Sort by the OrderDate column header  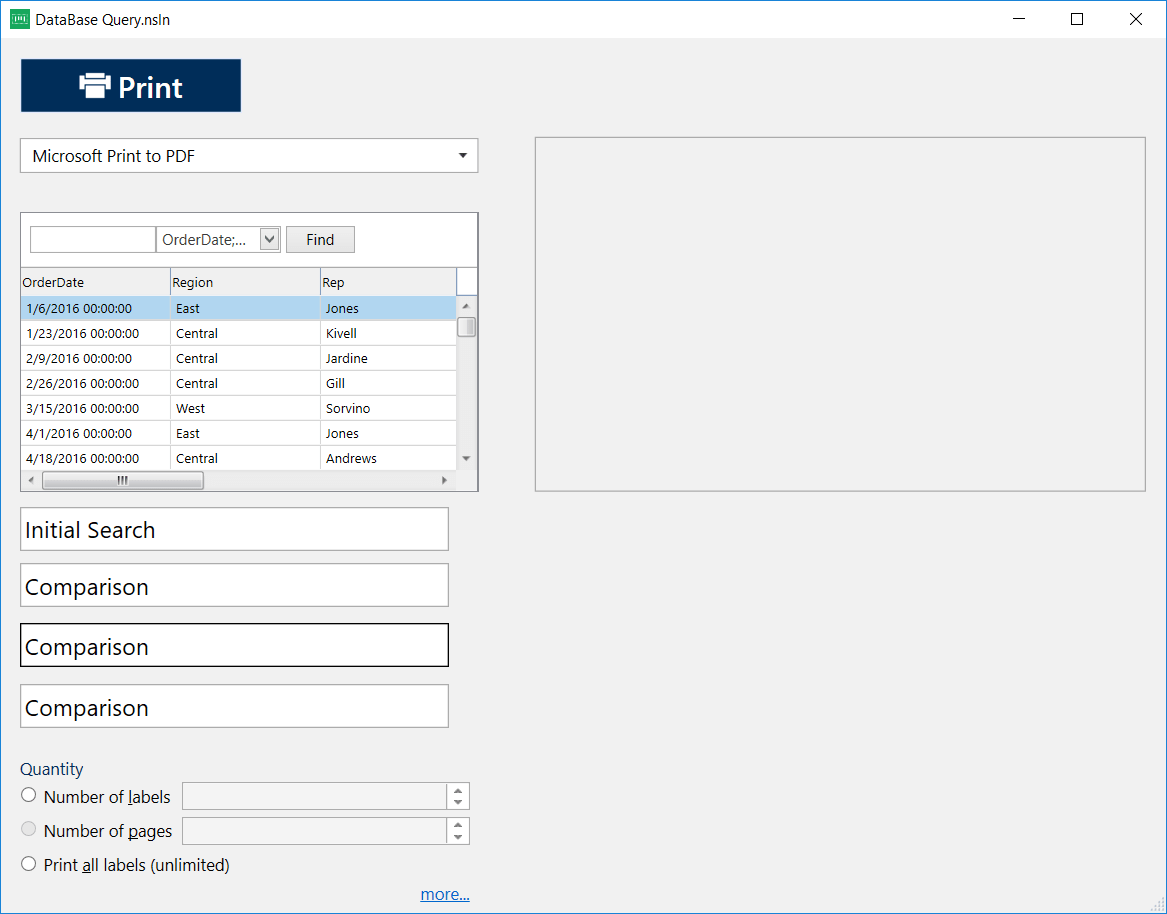coord(95,282)
